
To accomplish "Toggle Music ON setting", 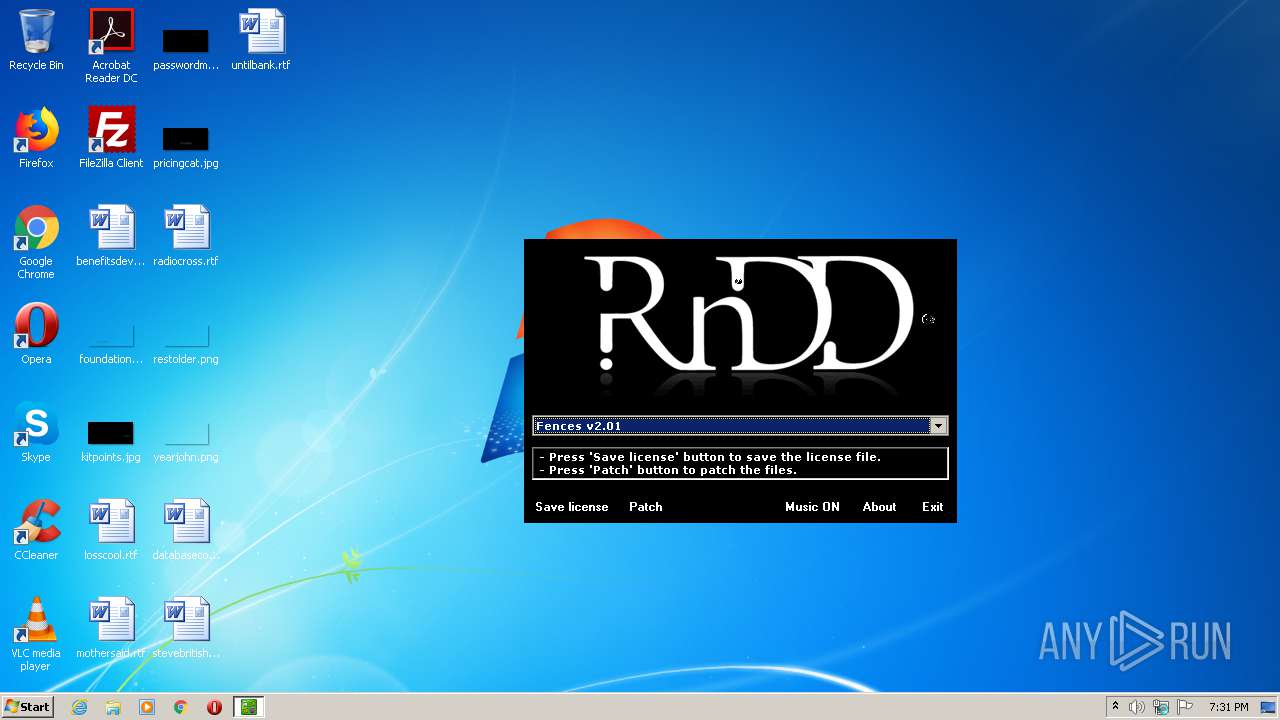I will pos(812,507).
